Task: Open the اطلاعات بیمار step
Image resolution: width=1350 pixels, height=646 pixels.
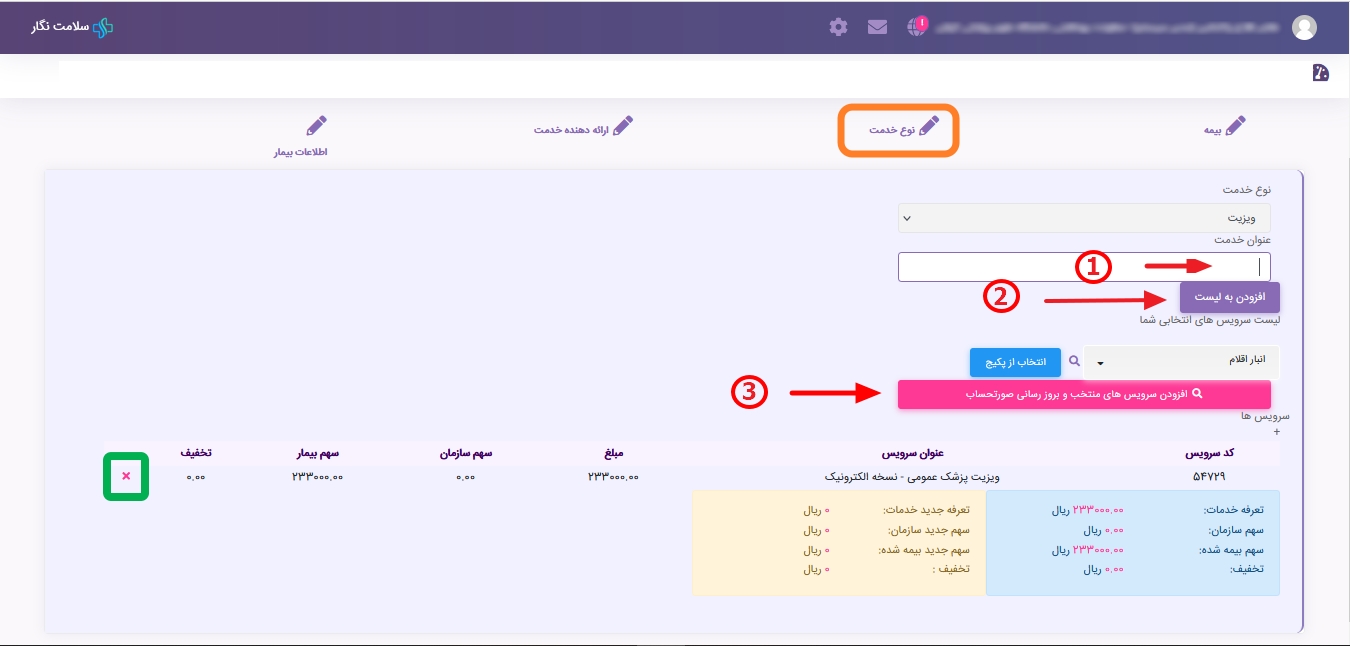Action: [302, 138]
